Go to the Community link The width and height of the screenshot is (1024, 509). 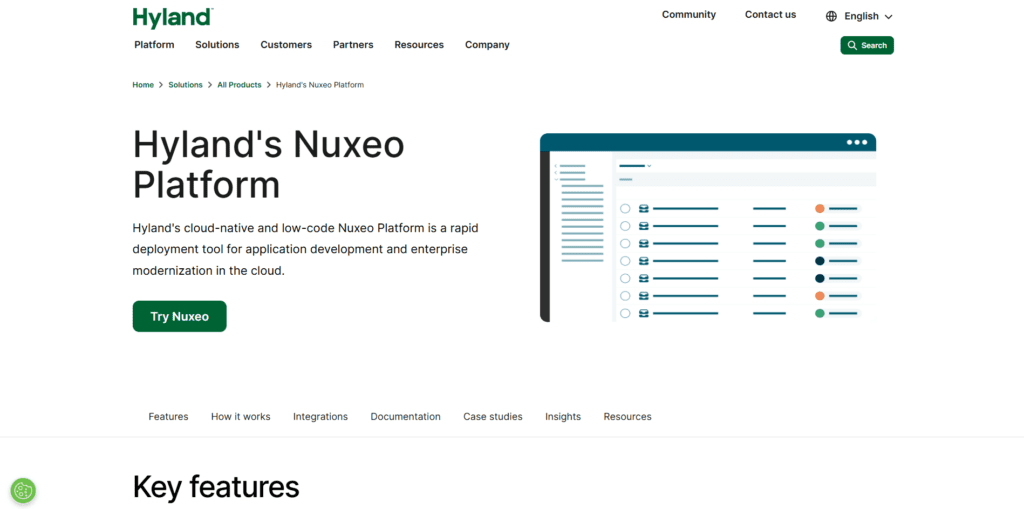coord(689,14)
